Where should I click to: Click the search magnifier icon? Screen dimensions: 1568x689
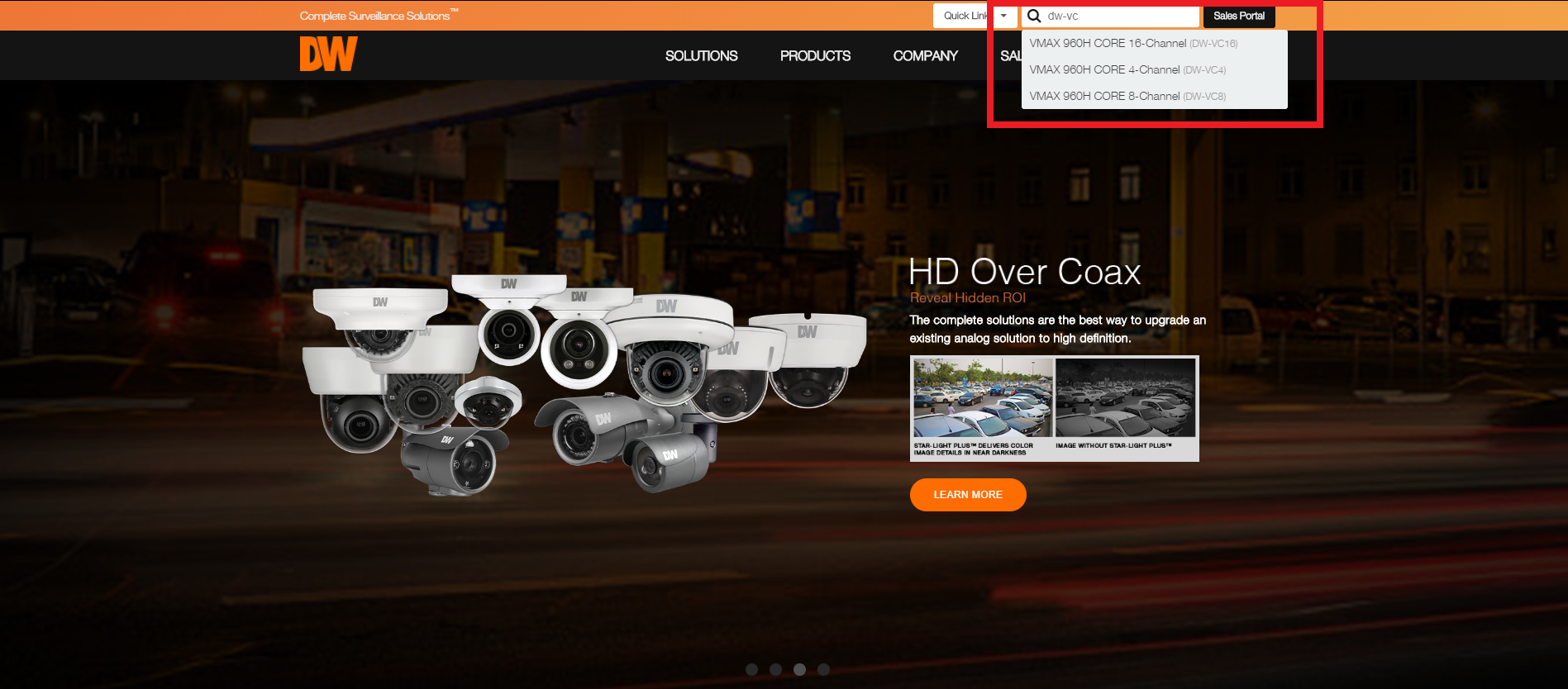coord(1034,16)
